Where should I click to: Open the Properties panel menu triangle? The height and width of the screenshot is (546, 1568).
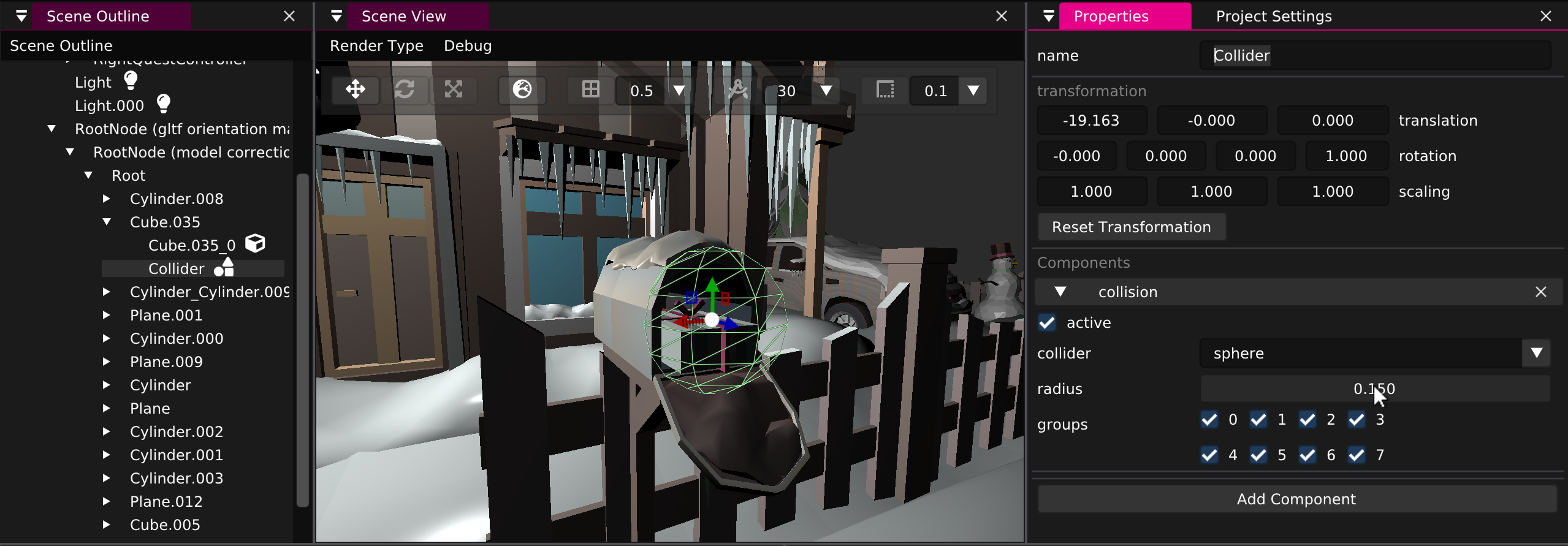tap(1049, 16)
